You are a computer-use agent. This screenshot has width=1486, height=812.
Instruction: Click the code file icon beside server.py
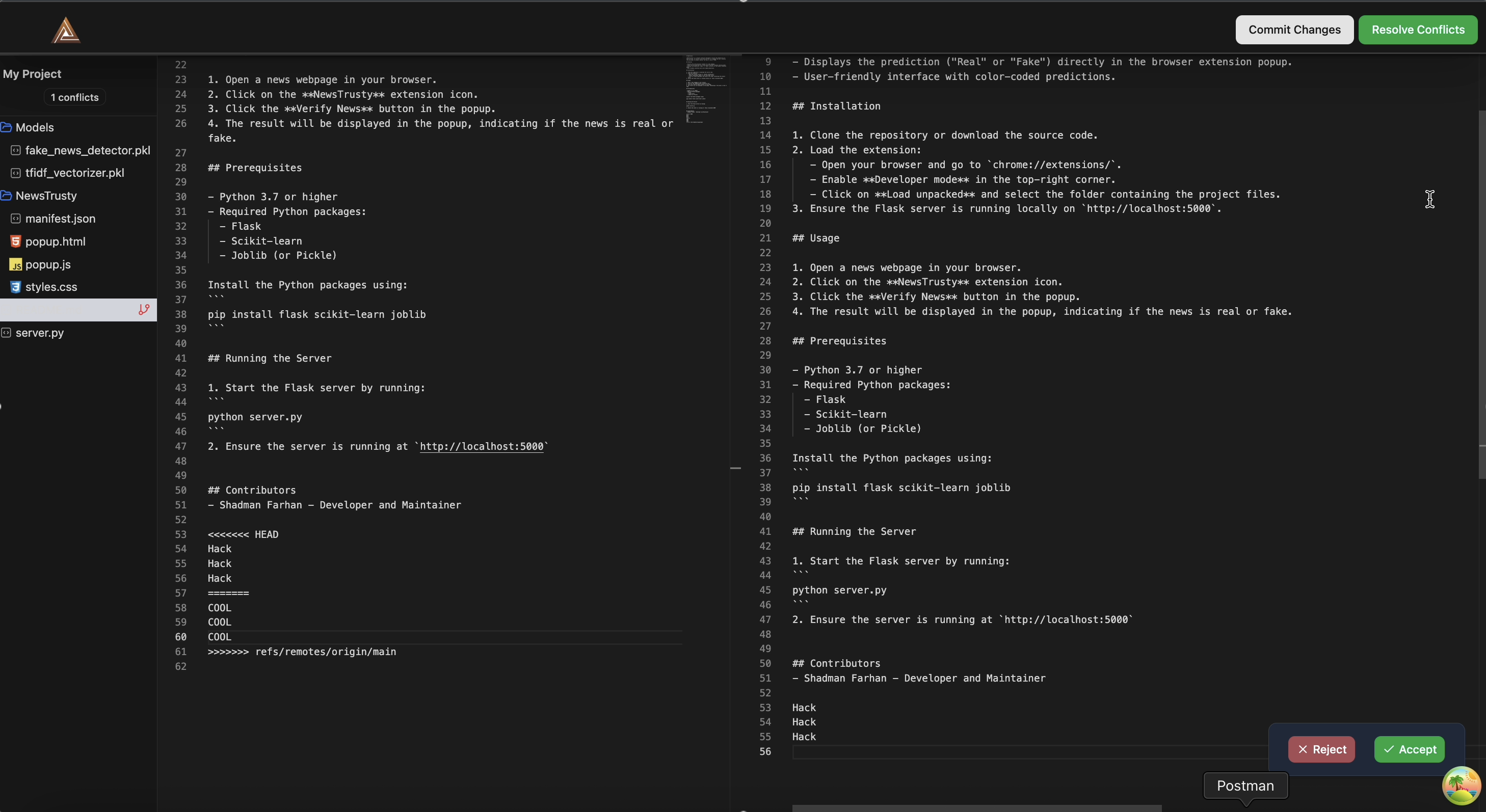pos(6,333)
